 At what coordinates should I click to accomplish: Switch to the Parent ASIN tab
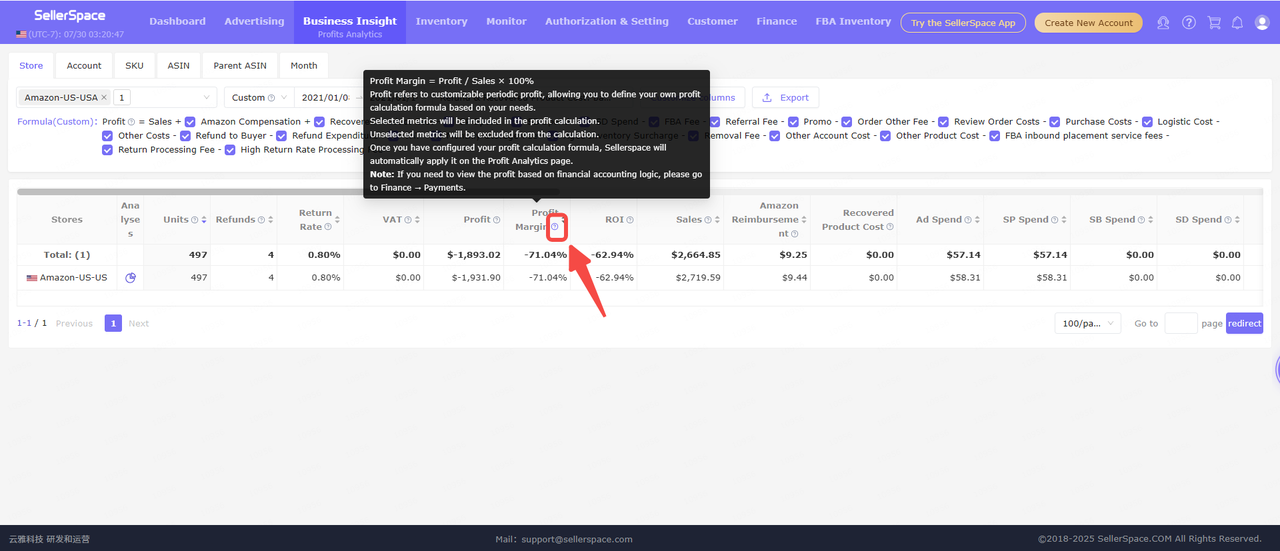point(240,66)
